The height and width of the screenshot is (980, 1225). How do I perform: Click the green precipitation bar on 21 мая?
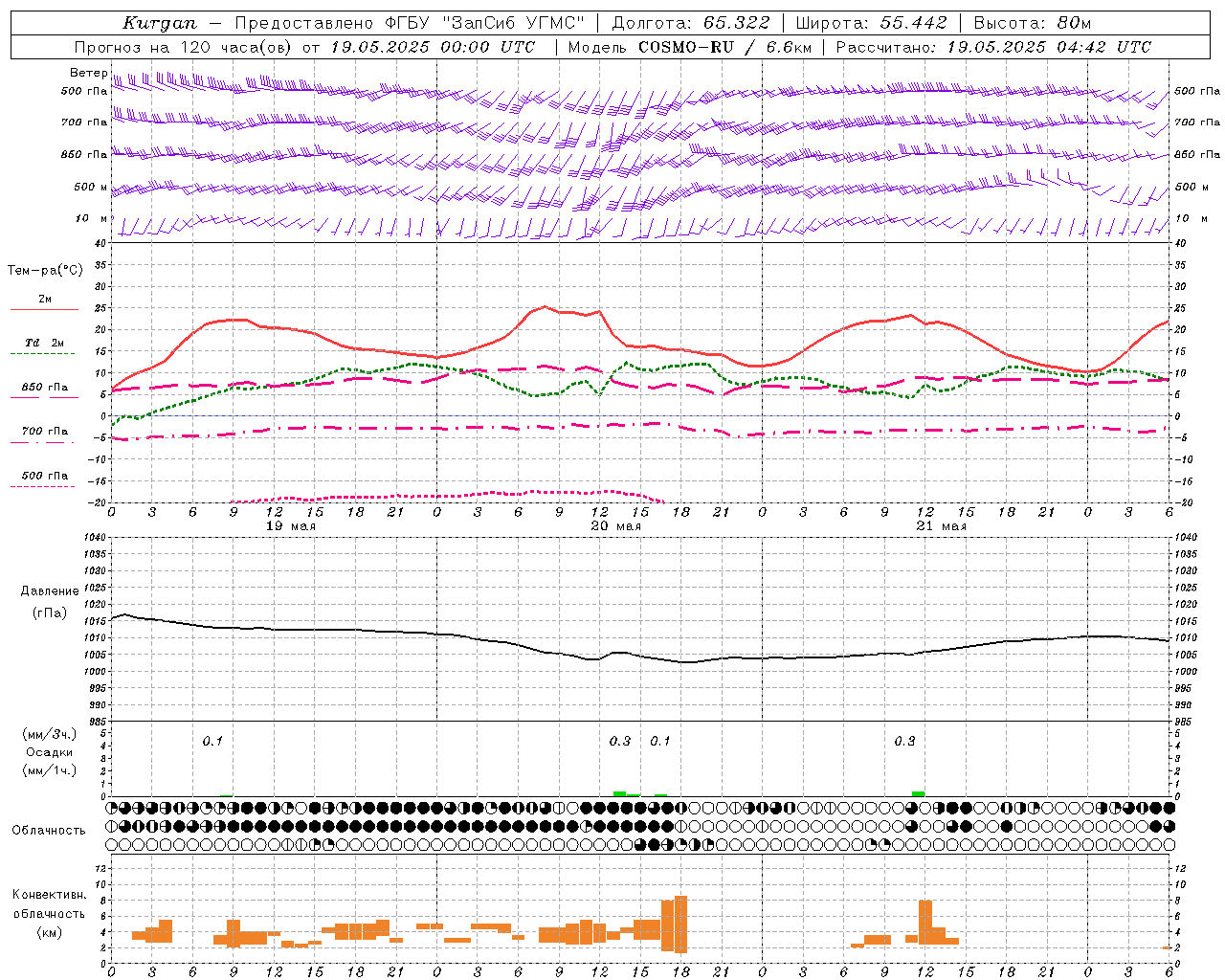click(x=919, y=793)
